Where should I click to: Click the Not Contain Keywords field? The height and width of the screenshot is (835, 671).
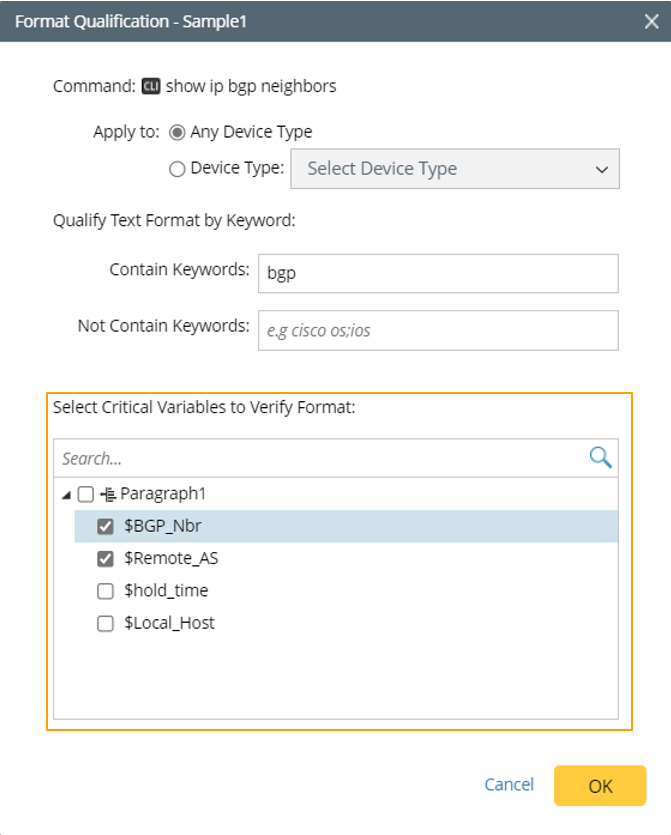coord(438,330)
